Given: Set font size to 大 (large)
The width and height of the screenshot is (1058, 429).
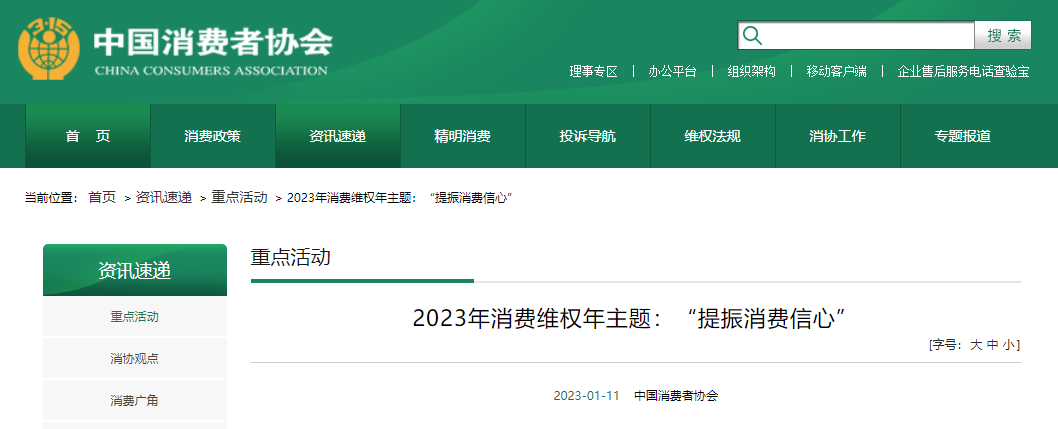Looking at the screenshot, I should point(976,345).
